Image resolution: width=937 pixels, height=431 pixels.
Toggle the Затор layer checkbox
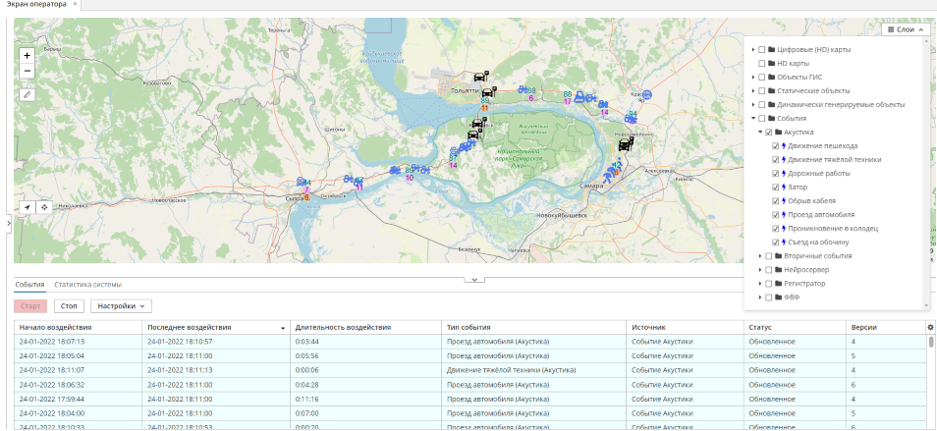click(x=776, y=187)
